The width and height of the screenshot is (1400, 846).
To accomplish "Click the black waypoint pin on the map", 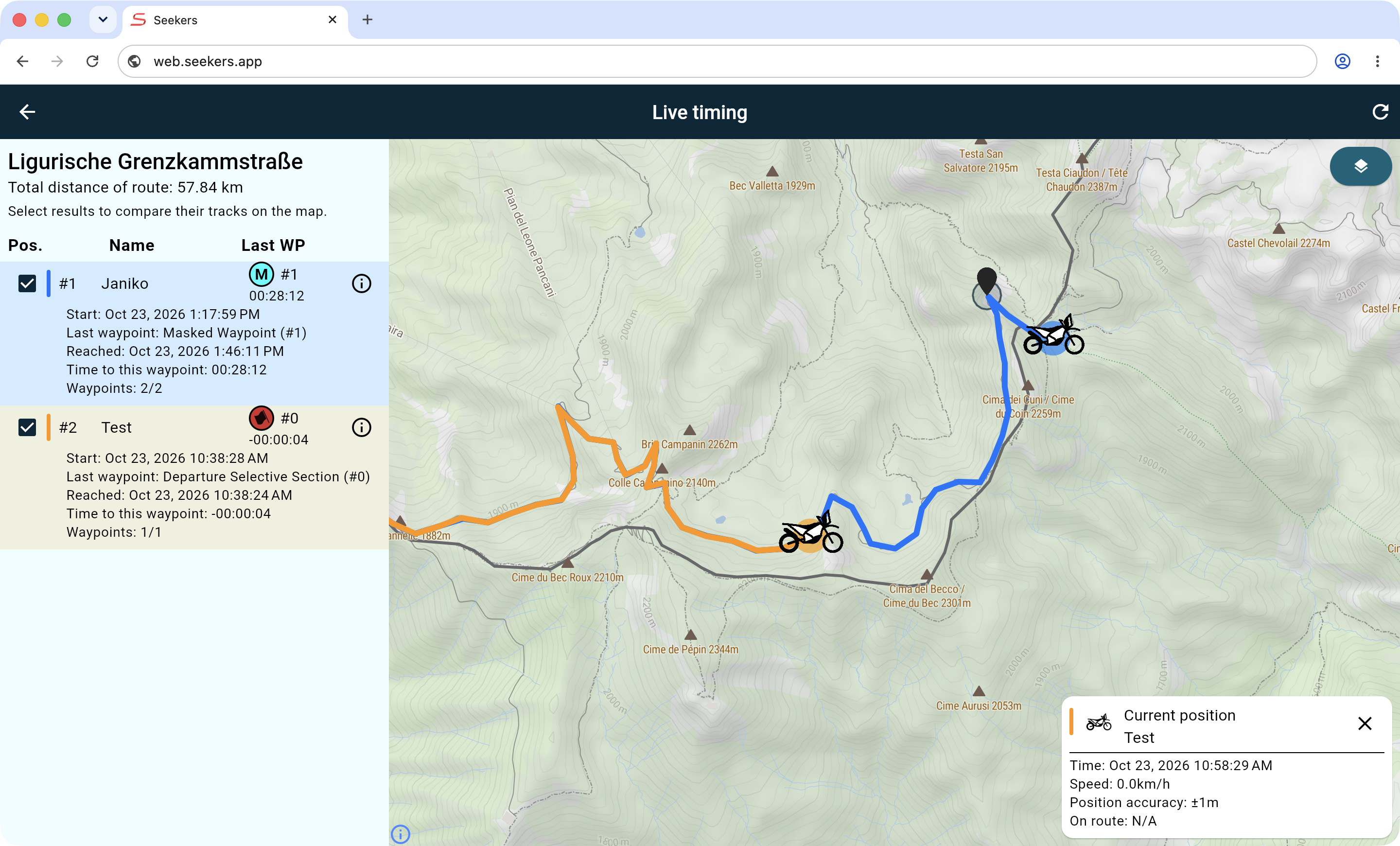I will 986,281.
